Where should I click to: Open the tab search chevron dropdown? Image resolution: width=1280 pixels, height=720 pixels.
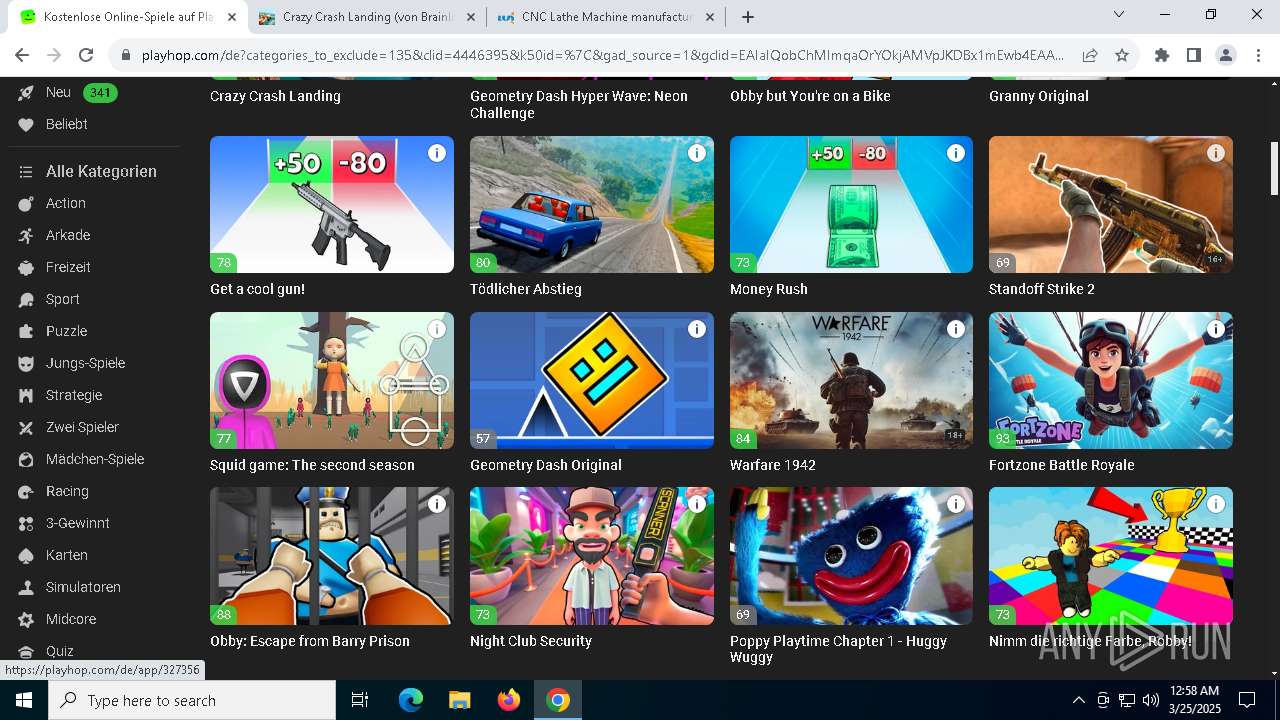click(1119, 14)
